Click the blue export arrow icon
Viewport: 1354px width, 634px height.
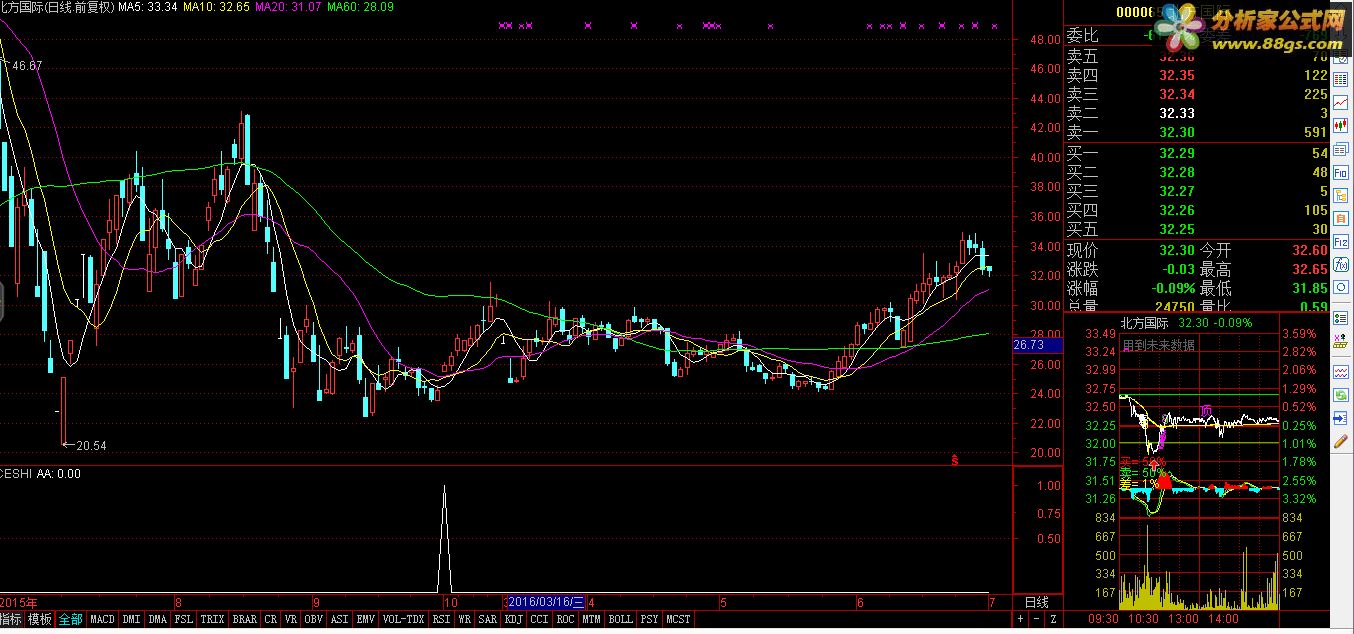1340,417
